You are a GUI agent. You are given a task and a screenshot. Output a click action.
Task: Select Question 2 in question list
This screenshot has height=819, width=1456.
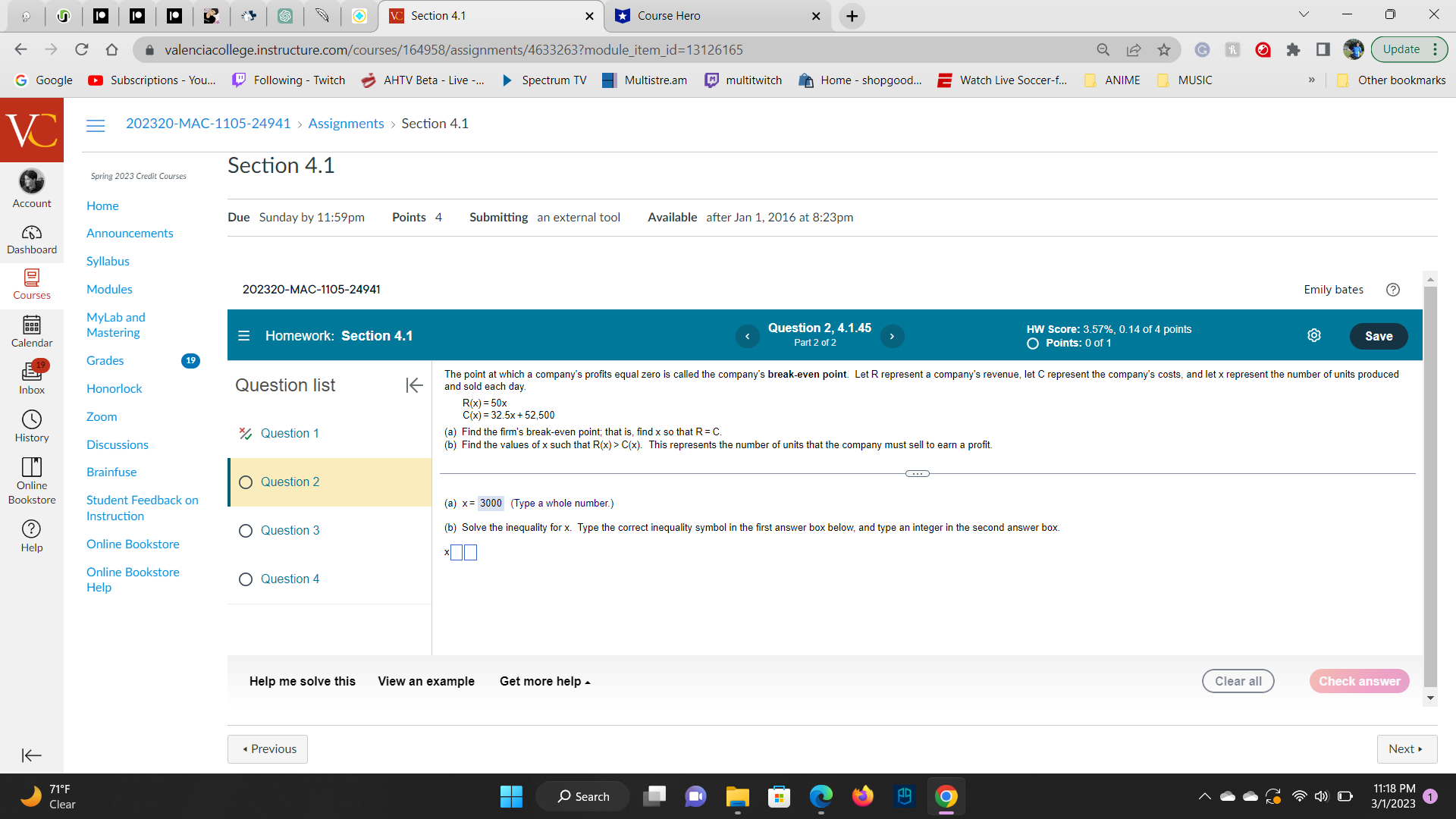click(x=290, y=482)
